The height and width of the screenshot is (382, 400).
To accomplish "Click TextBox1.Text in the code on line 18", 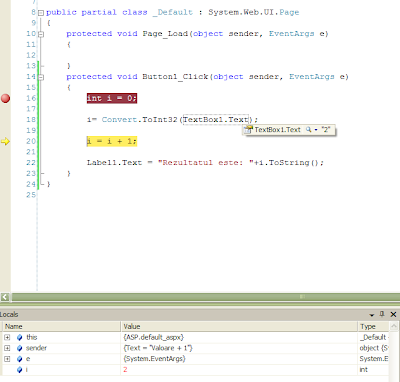I will click(216, 119).
